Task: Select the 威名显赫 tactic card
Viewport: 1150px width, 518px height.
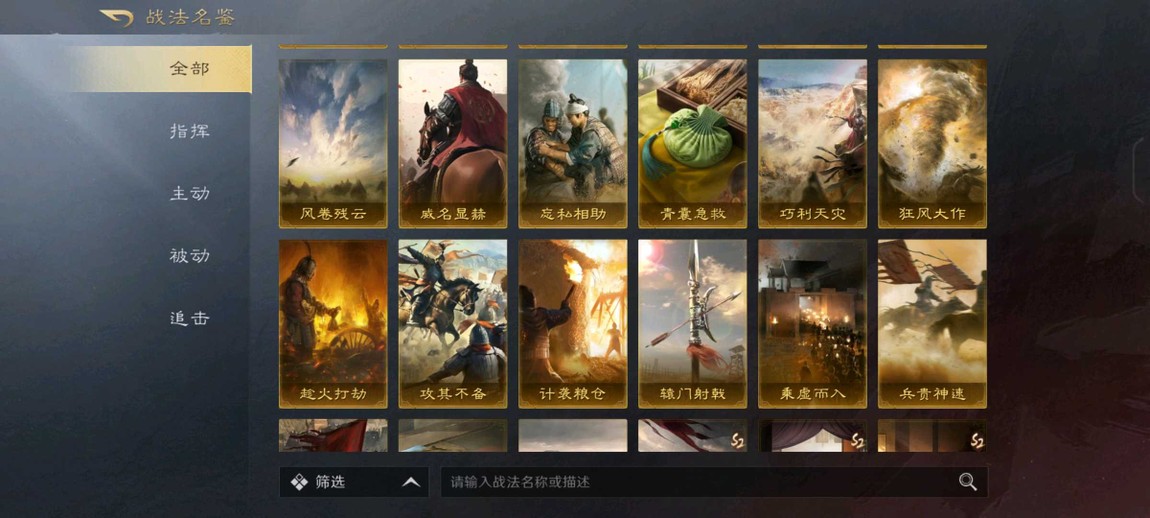Action: coord(453,144)
